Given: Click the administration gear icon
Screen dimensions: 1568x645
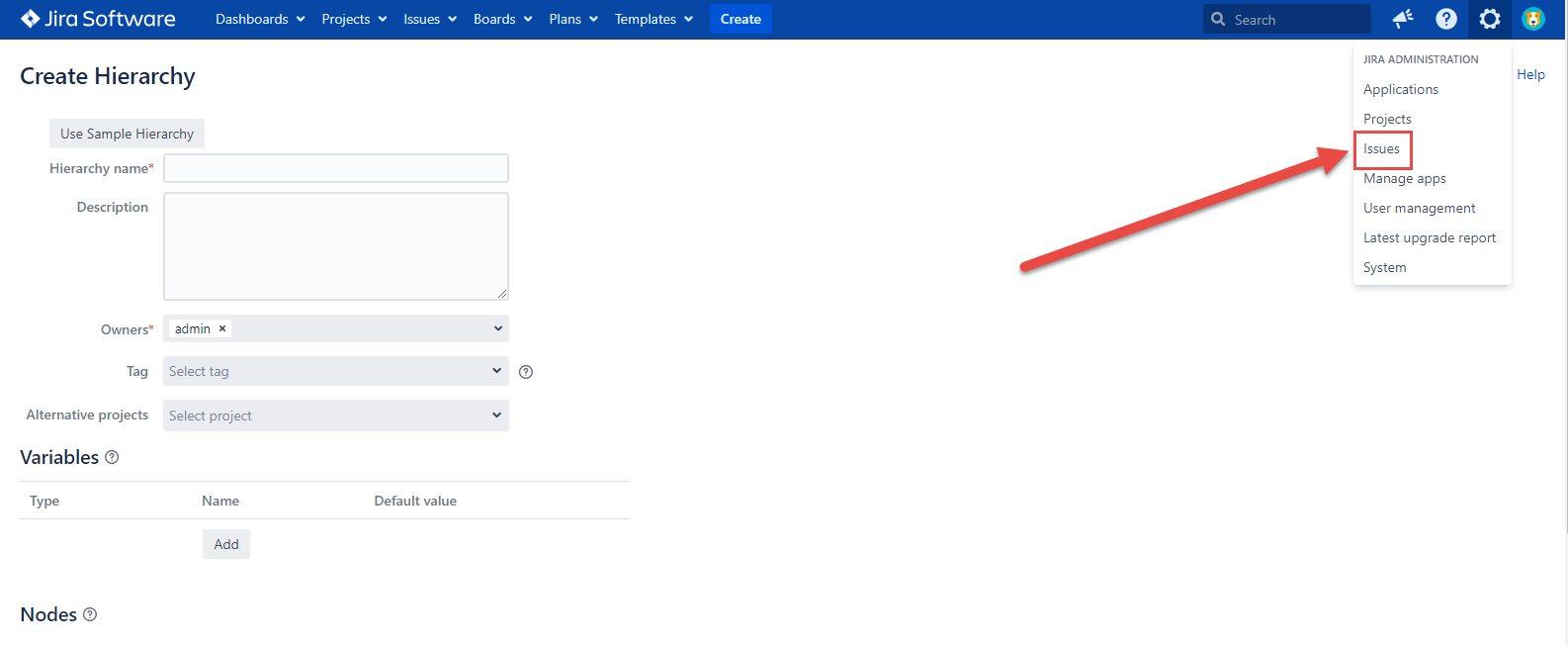Looking at the screenshot, I should click(1489, 19).
